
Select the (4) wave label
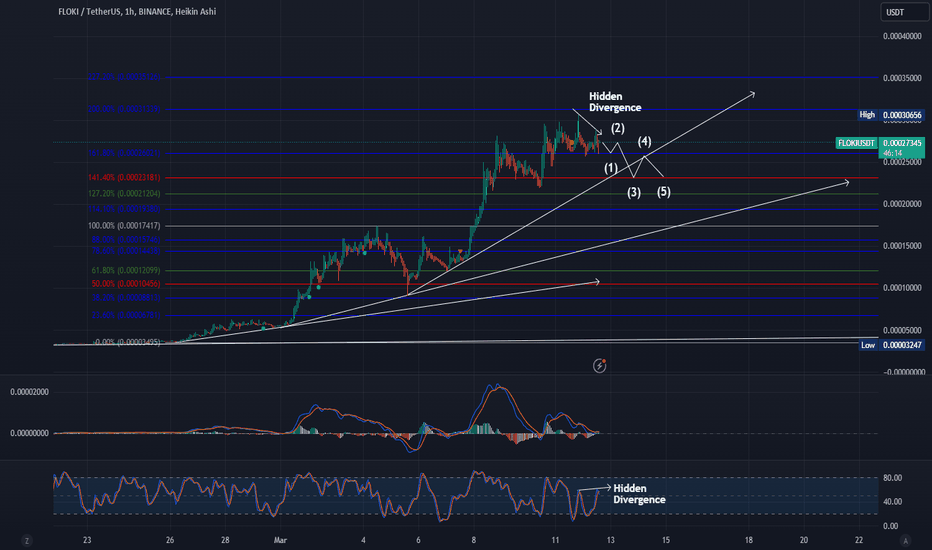(644, 142)
